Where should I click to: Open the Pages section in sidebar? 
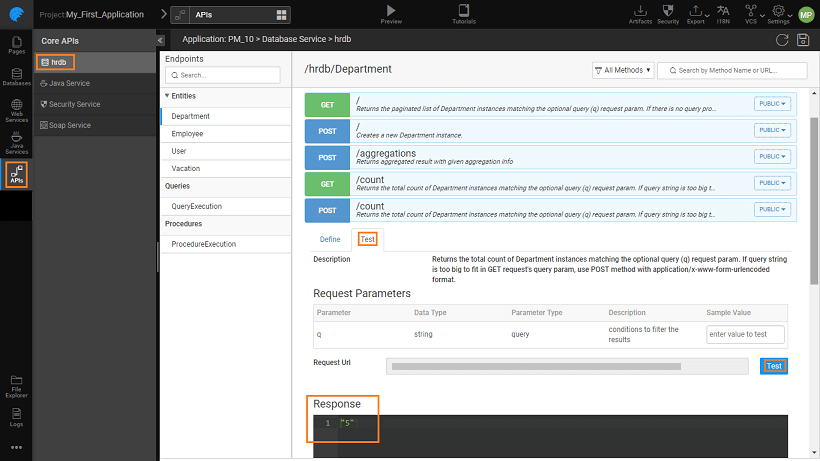(x=16, y=45)
